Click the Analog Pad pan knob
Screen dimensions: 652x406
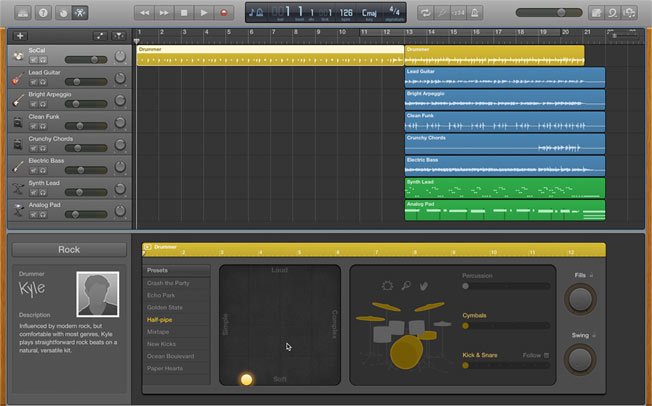coord(120,211)
